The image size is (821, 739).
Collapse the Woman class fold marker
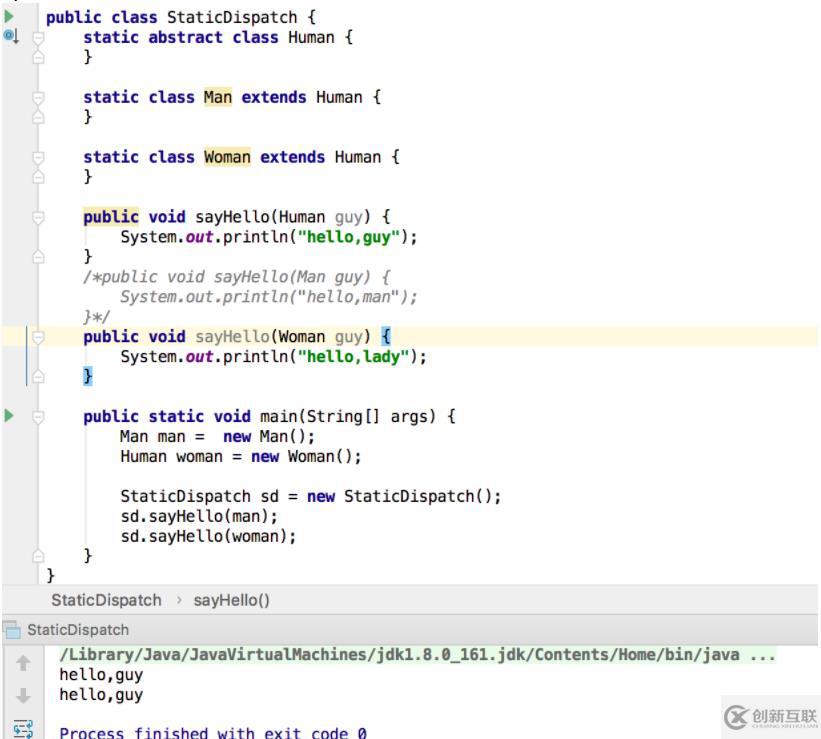38,157
